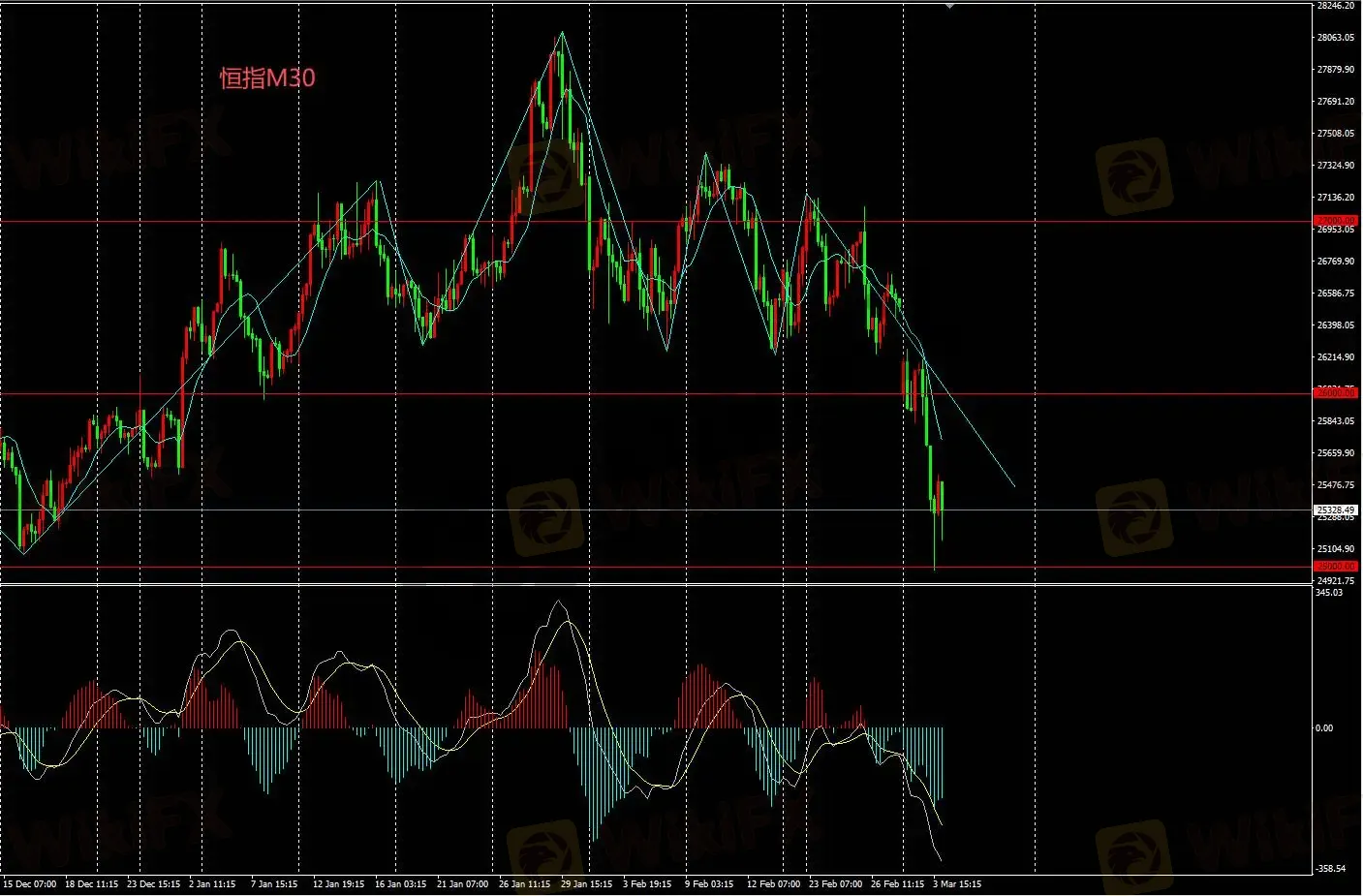
Task: Click the 3 Mar 15:15 date label
Action: click(957, 884)
